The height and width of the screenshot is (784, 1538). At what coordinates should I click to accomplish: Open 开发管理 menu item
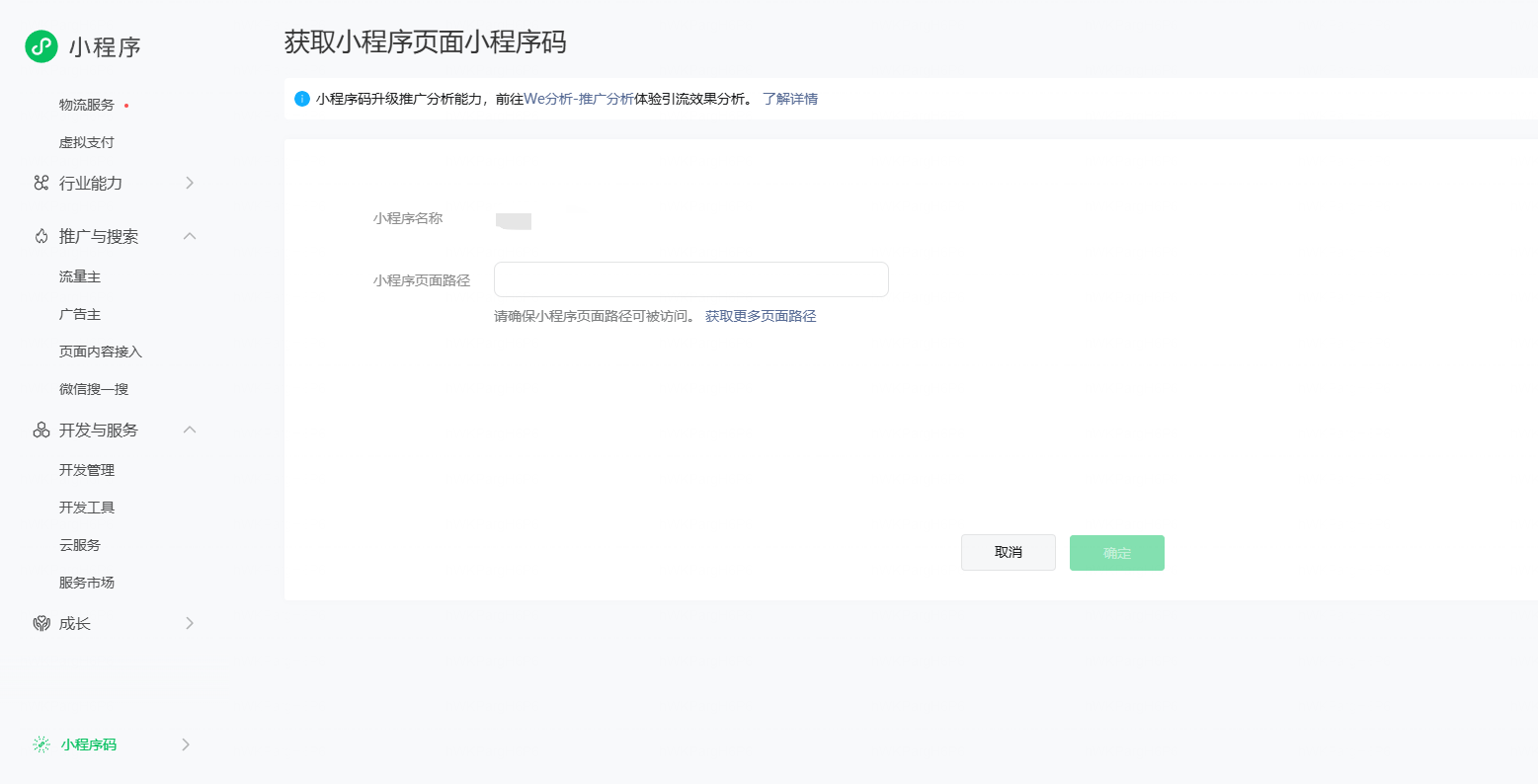point(87,470)
